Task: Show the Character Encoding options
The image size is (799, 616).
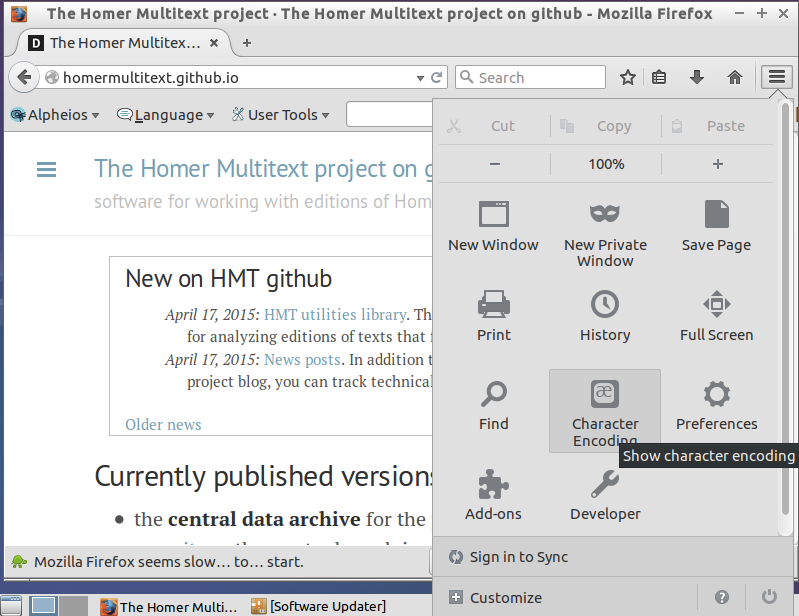Action: [x=605, y=411]
